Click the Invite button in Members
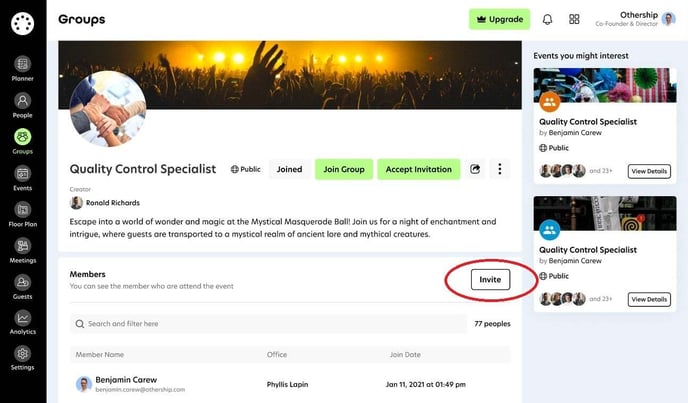Image resolution: width=688 pixels, height=403 pixels. click(490, 280)
